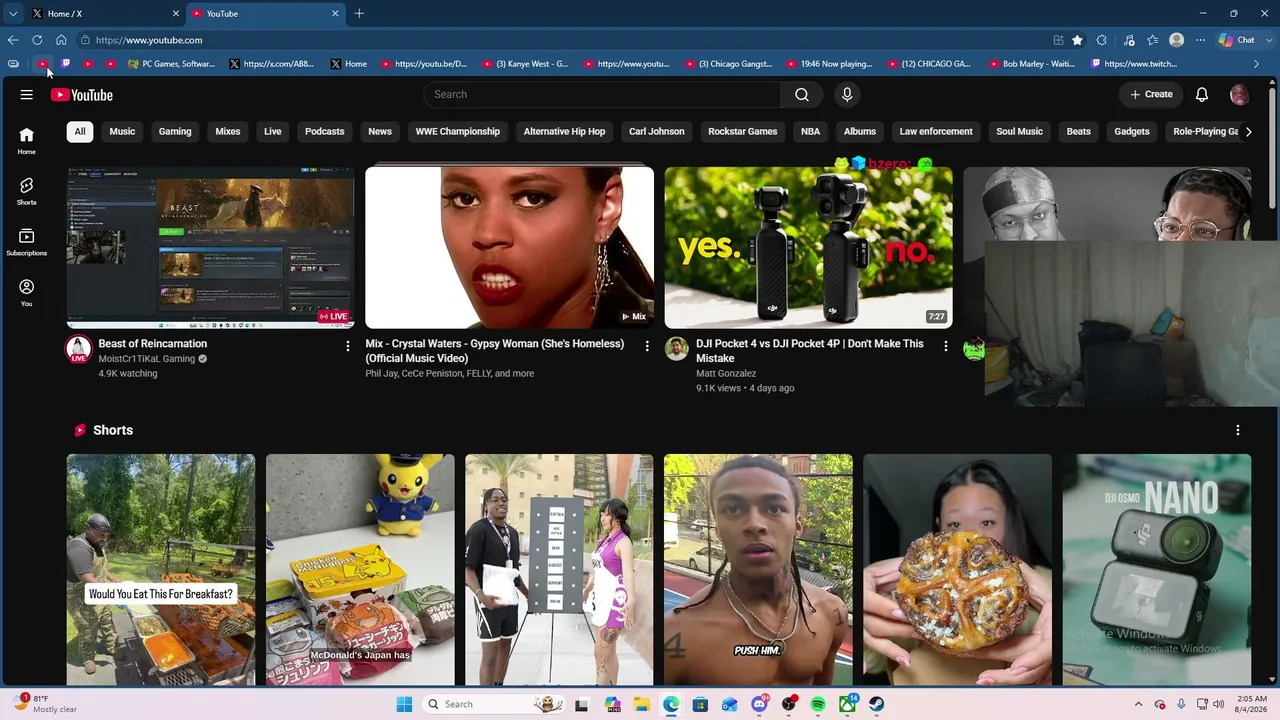Select the Podcasts filter chip

(325, 131)
